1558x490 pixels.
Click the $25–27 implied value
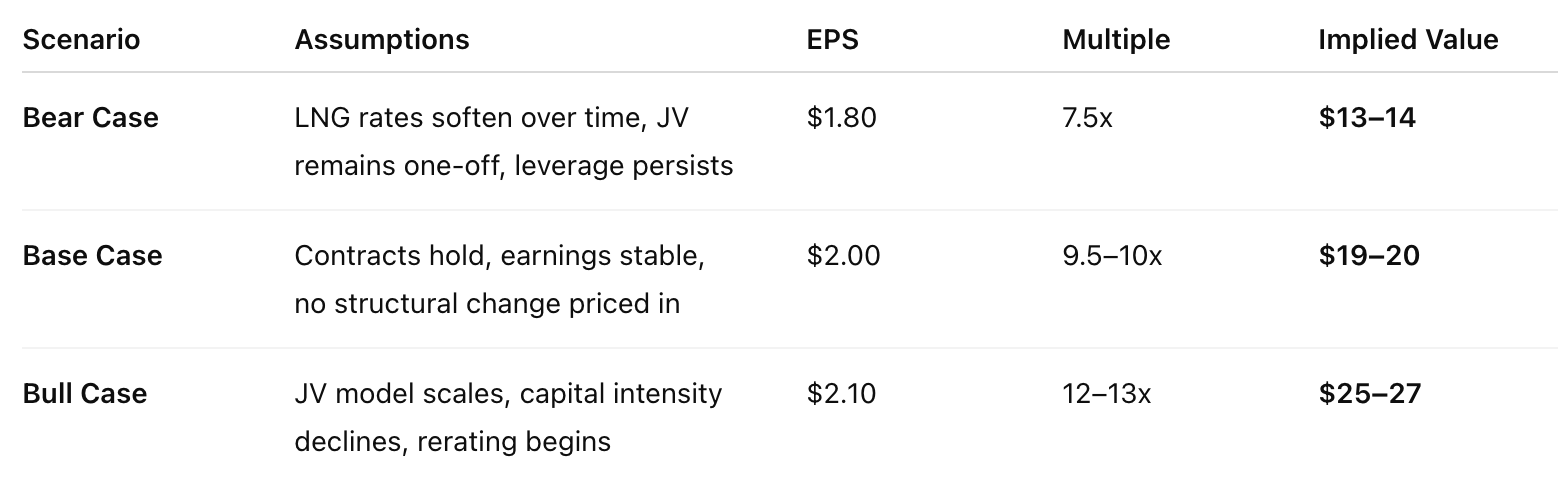(1369, 394)
